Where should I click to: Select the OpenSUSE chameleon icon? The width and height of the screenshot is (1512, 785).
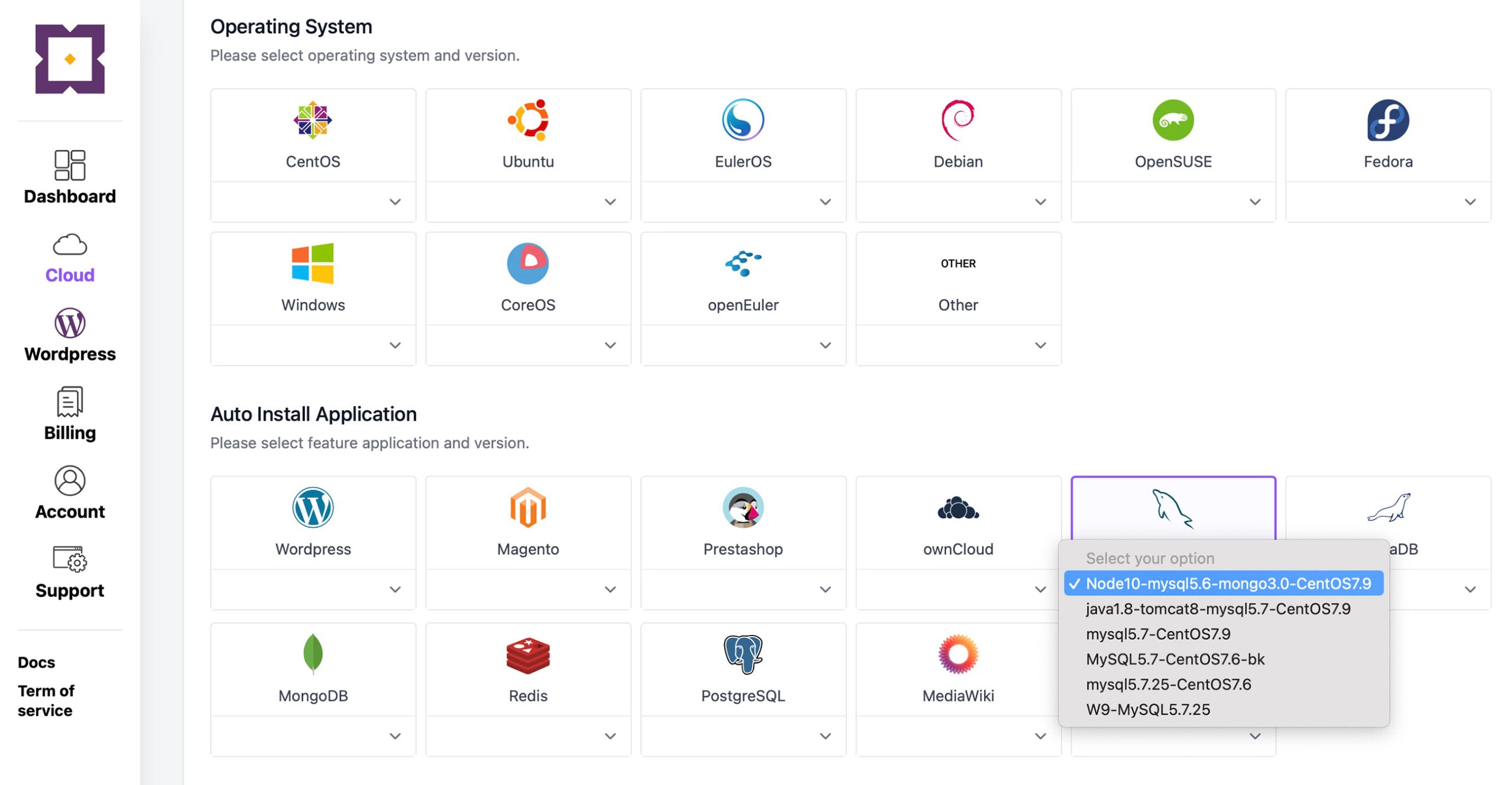[x=1172, y=120]
